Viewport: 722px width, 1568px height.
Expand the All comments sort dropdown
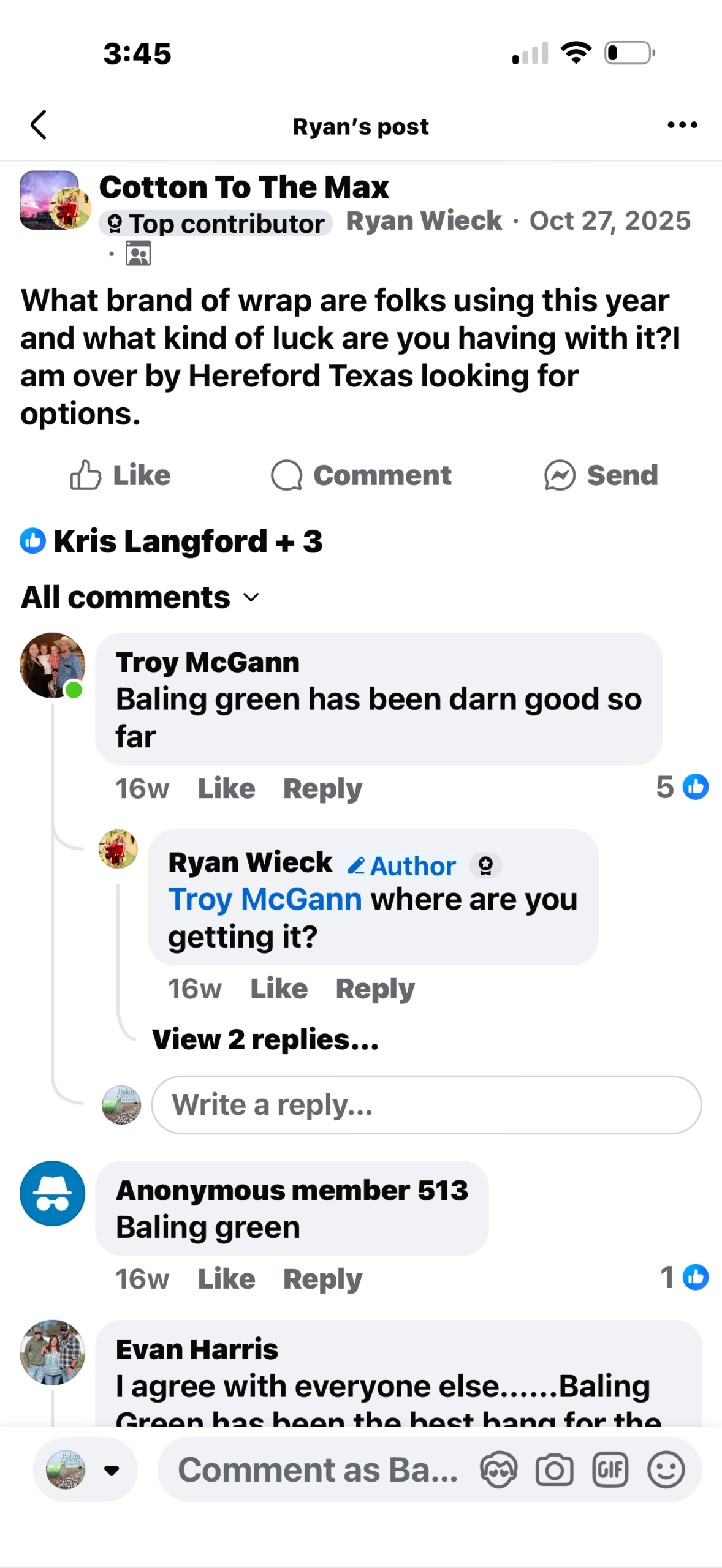[140, 597]
